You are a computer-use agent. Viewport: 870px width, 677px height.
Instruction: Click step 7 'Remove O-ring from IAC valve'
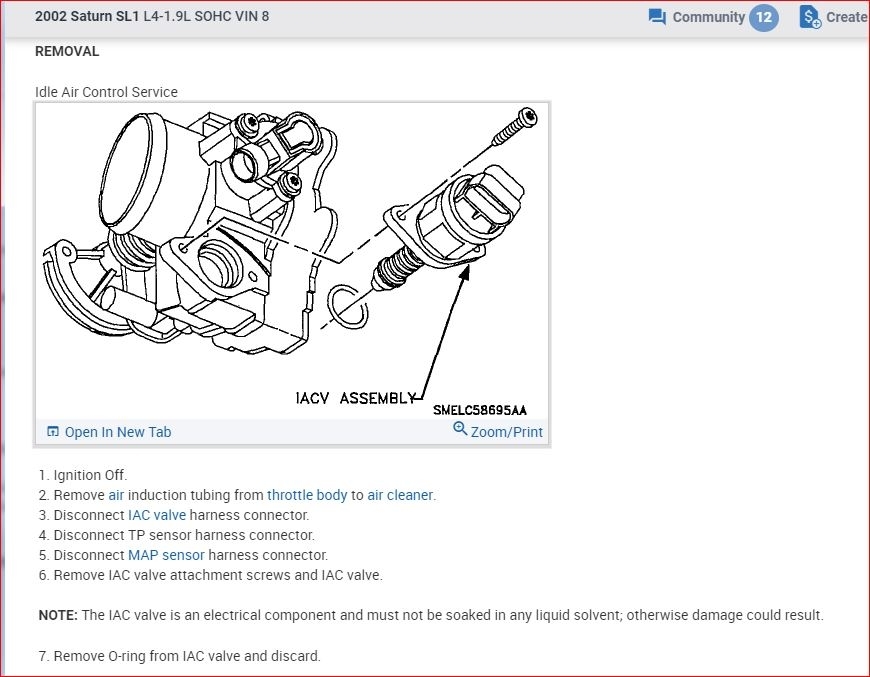tap(180, 656)
